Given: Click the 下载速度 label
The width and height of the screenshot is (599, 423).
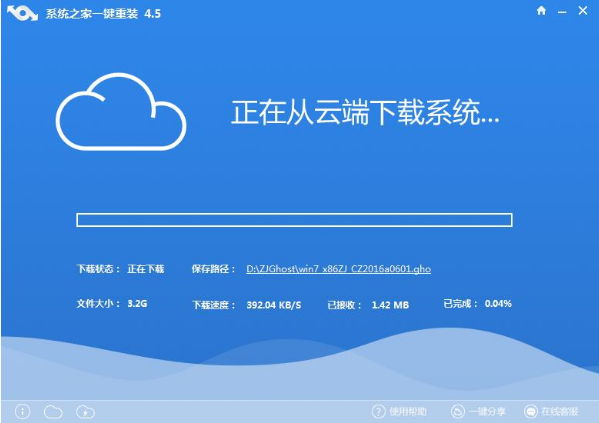Looking at the screenshot, I should coord(214,305).
